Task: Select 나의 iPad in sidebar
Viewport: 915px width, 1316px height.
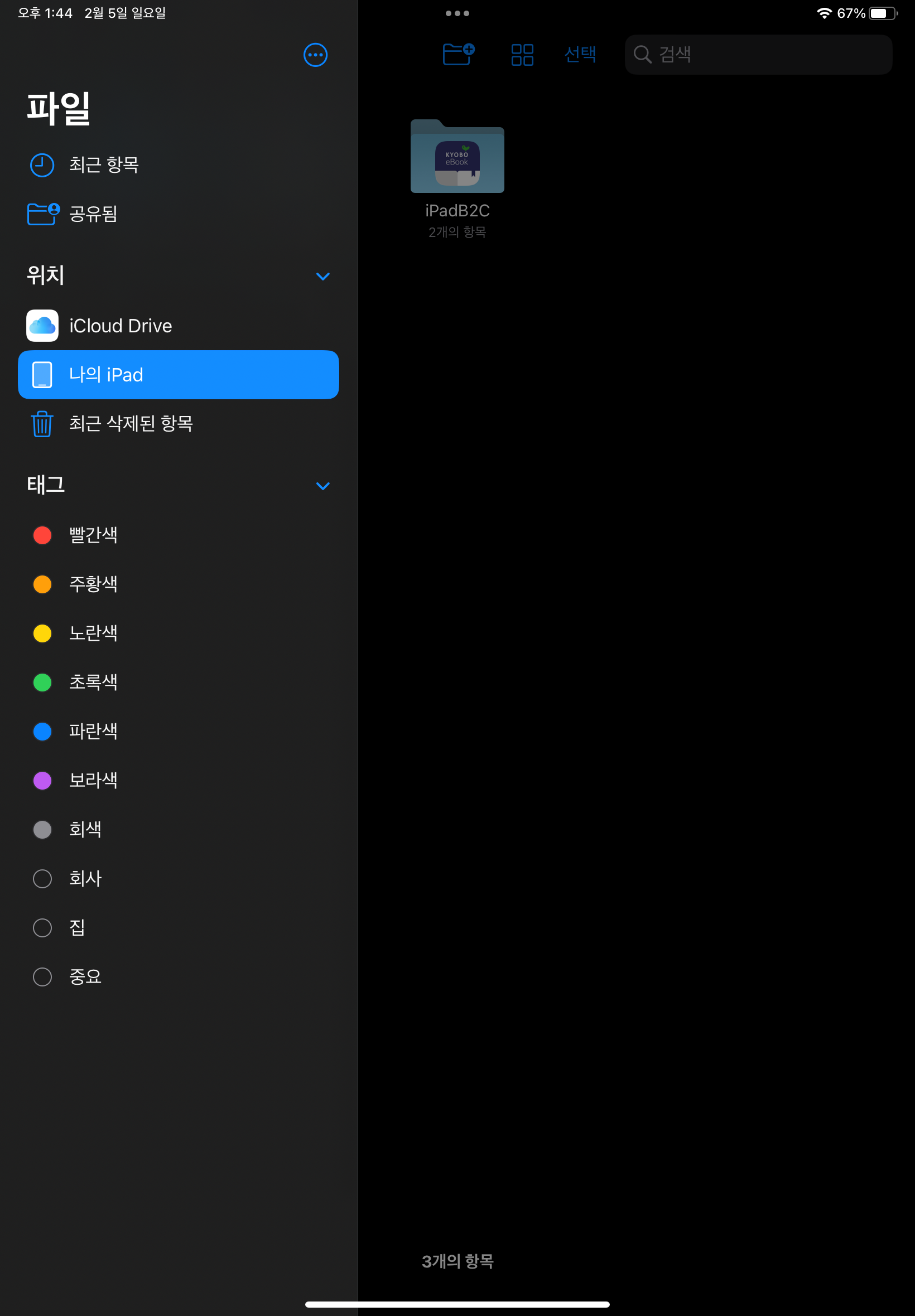Action: [x=178, y=375]
